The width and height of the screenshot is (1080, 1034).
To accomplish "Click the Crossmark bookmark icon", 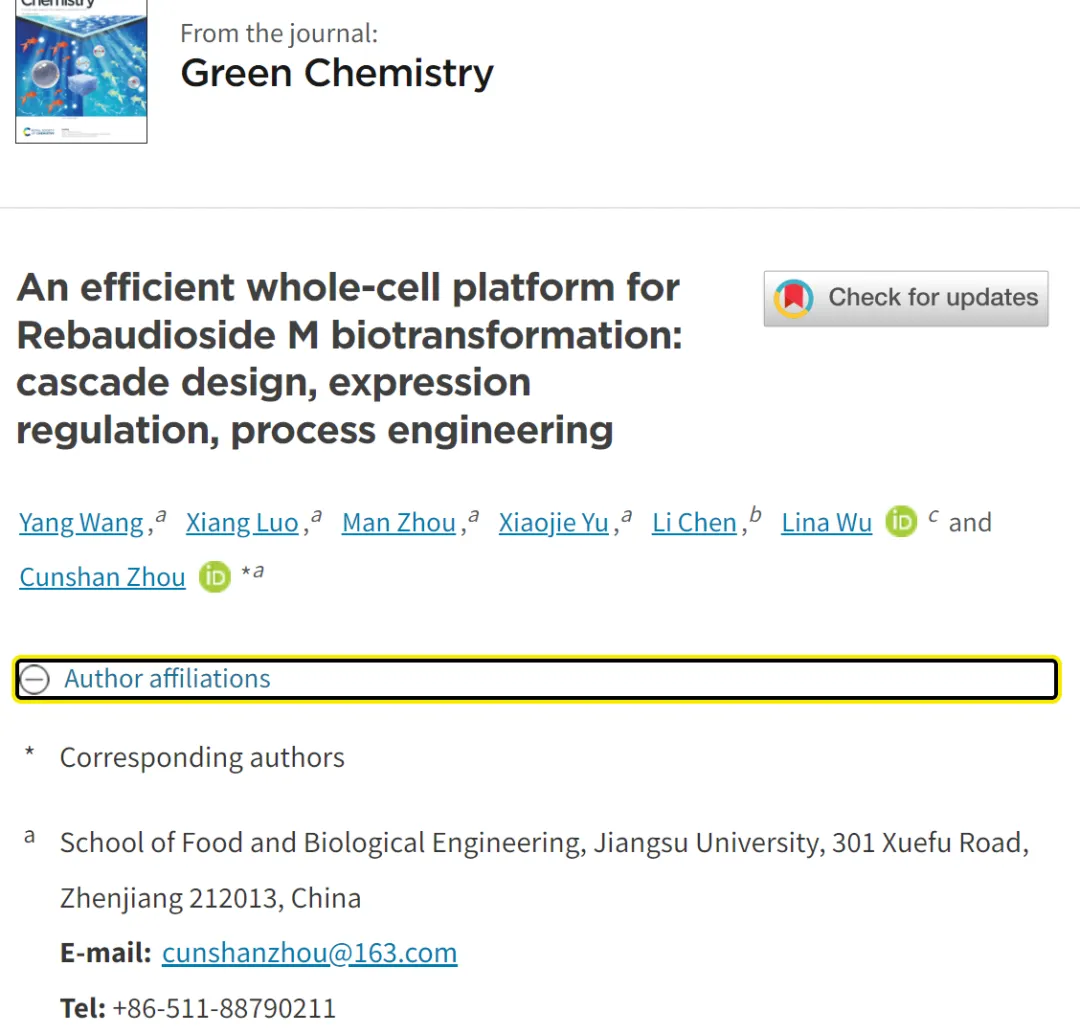I will [795, 298].
